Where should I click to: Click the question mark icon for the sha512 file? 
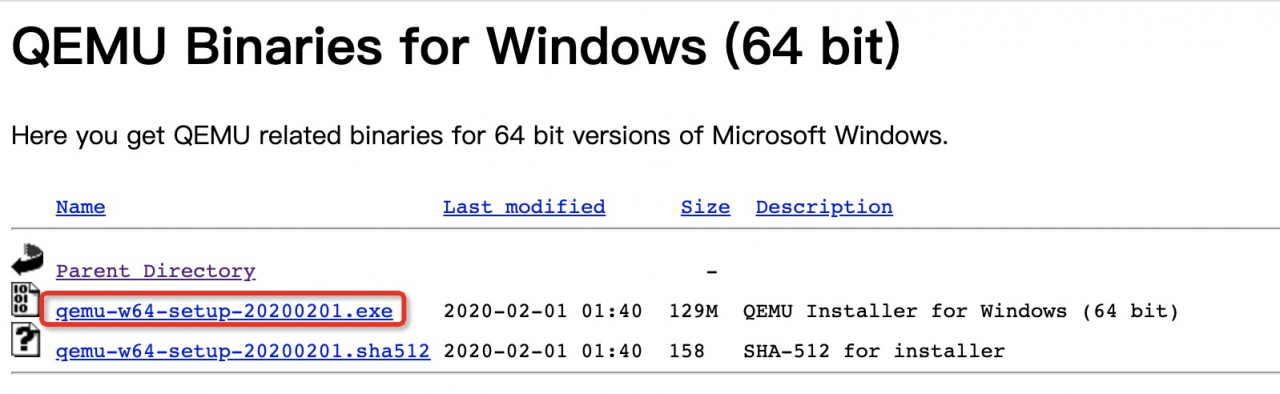click(x=25, y=341)
